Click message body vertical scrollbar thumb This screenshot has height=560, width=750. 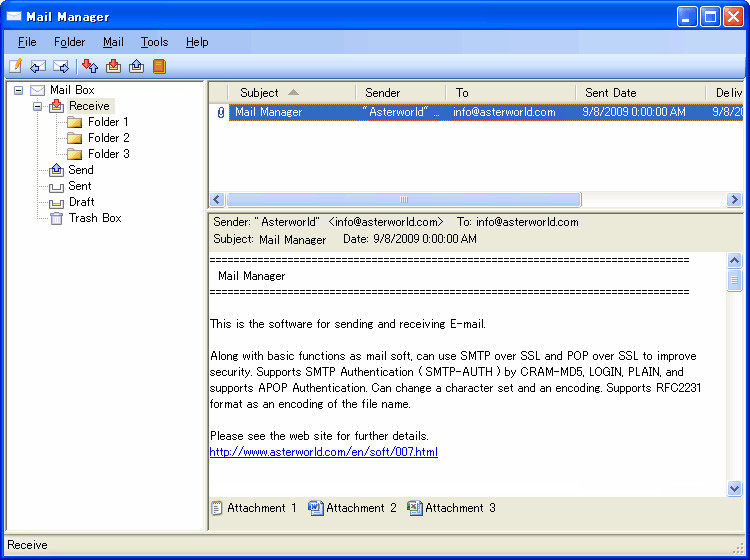(734, 280)
